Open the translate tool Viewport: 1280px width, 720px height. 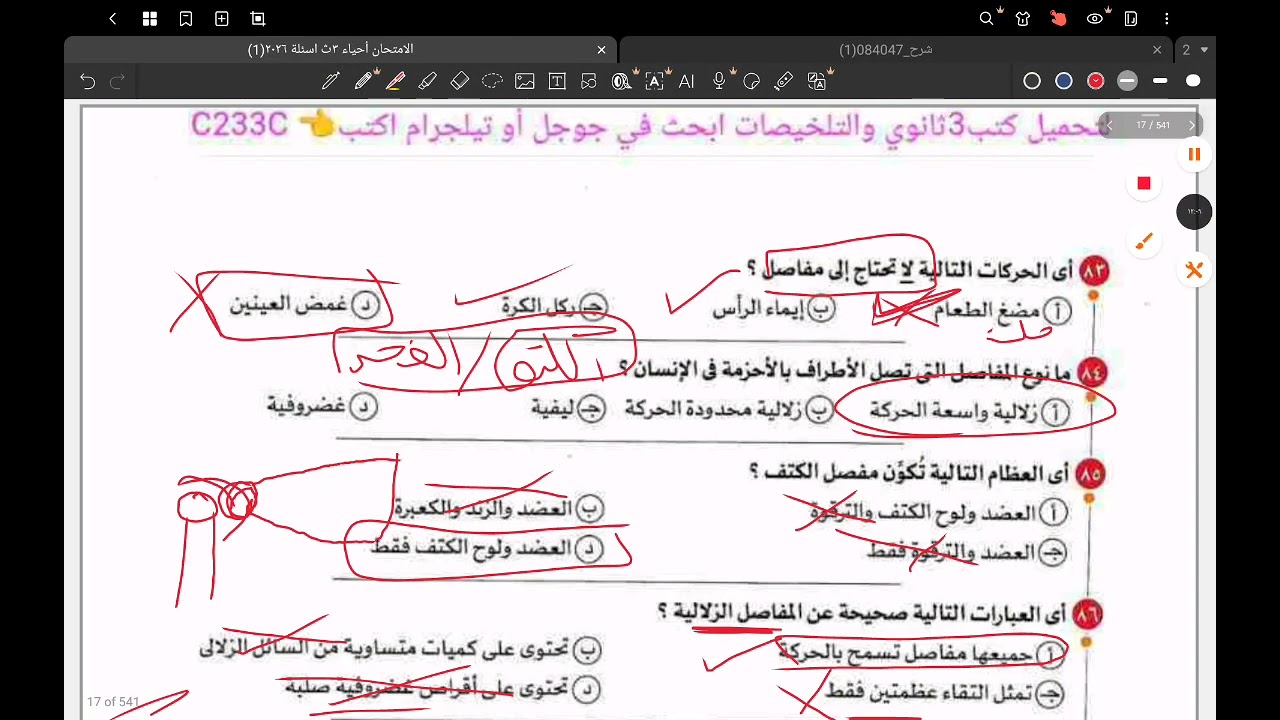[x=817, y=81]
